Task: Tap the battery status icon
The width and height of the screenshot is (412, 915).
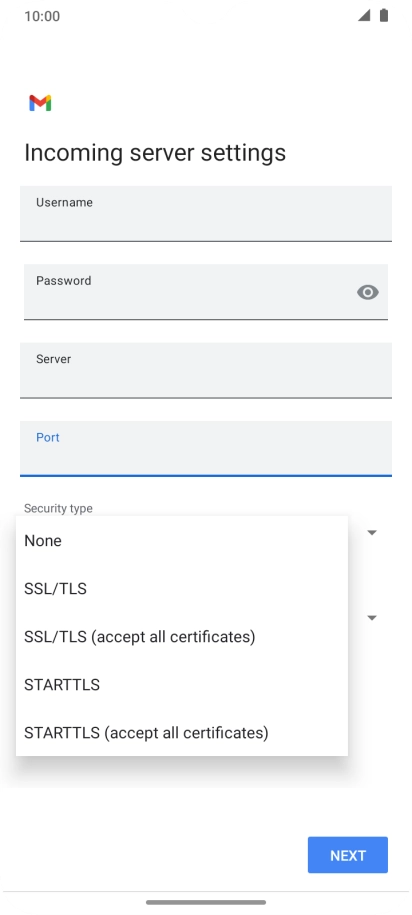Action: 384,16
